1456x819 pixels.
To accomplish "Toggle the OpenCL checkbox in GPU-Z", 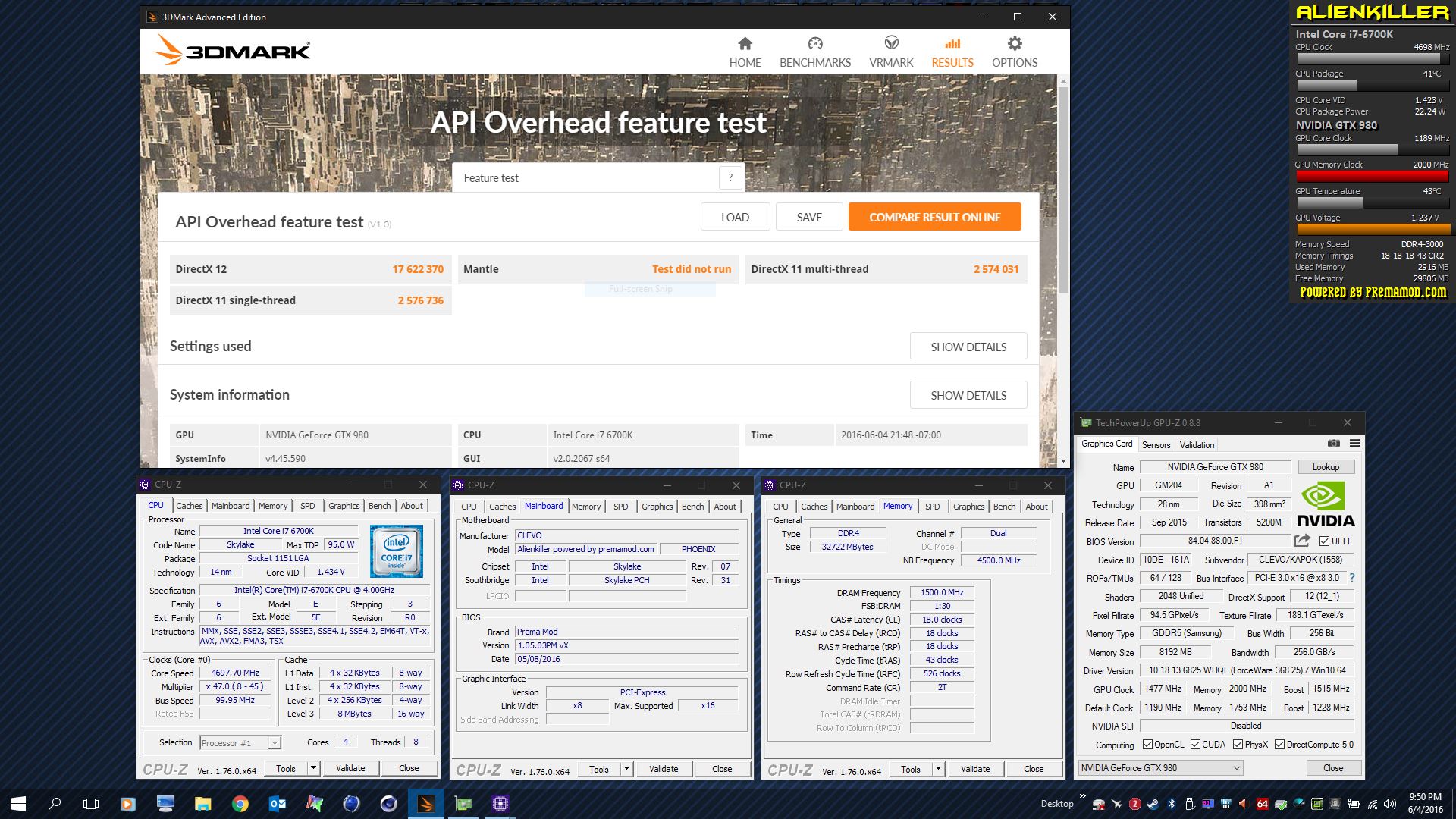I will pos(1147,745).
